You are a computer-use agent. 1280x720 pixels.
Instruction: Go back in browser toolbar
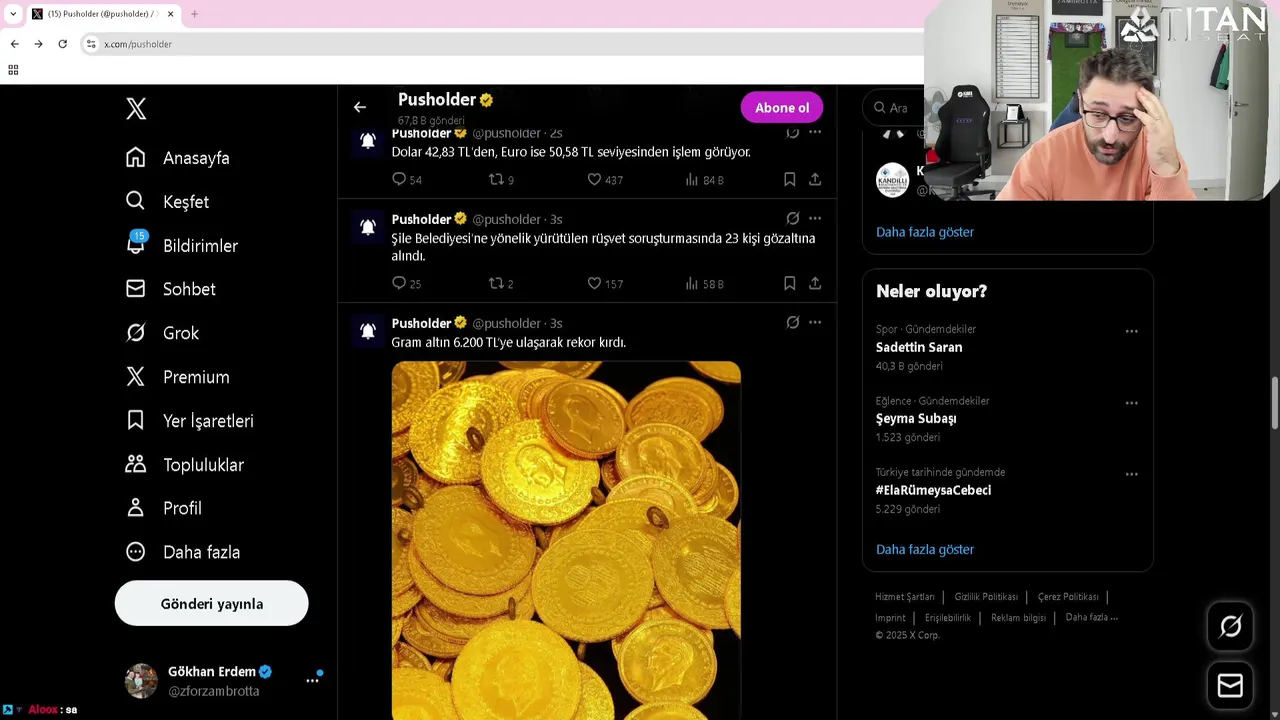coord(14,44)
